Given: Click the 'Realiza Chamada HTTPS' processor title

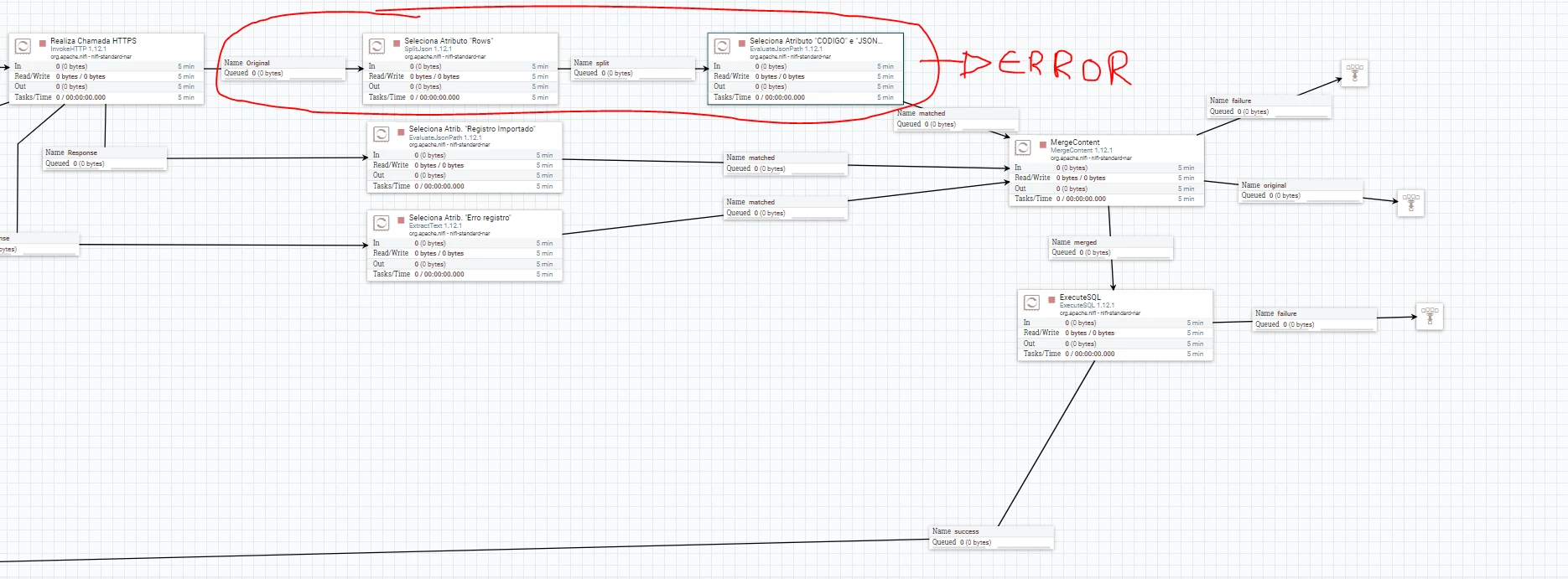Looking at the screenshot, I should 93,41.
